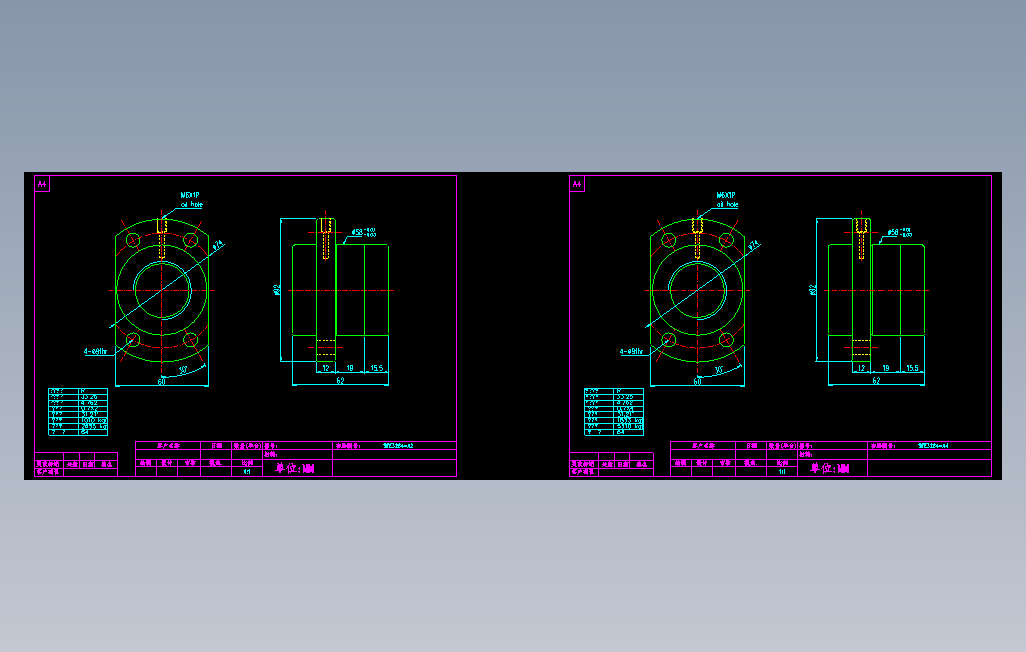
Task: Click the 15.5 dimension on left side view
Action: coord(376,368)
